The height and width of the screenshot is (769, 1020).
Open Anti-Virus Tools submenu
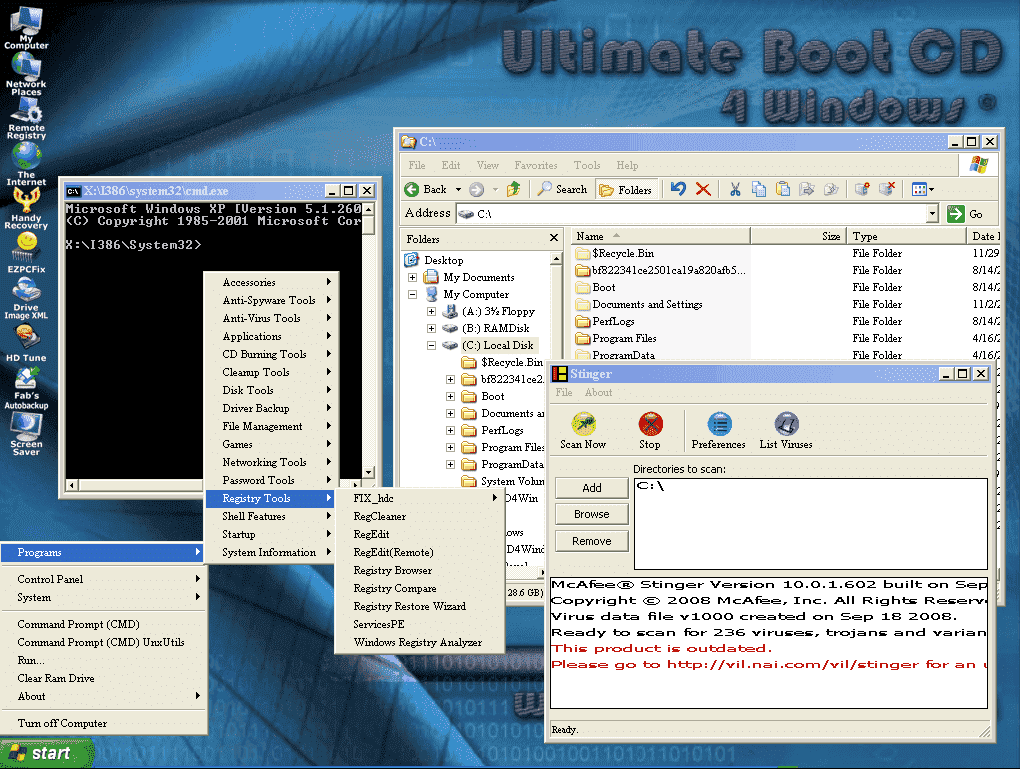pyautogui.click(x=271, y=318)
